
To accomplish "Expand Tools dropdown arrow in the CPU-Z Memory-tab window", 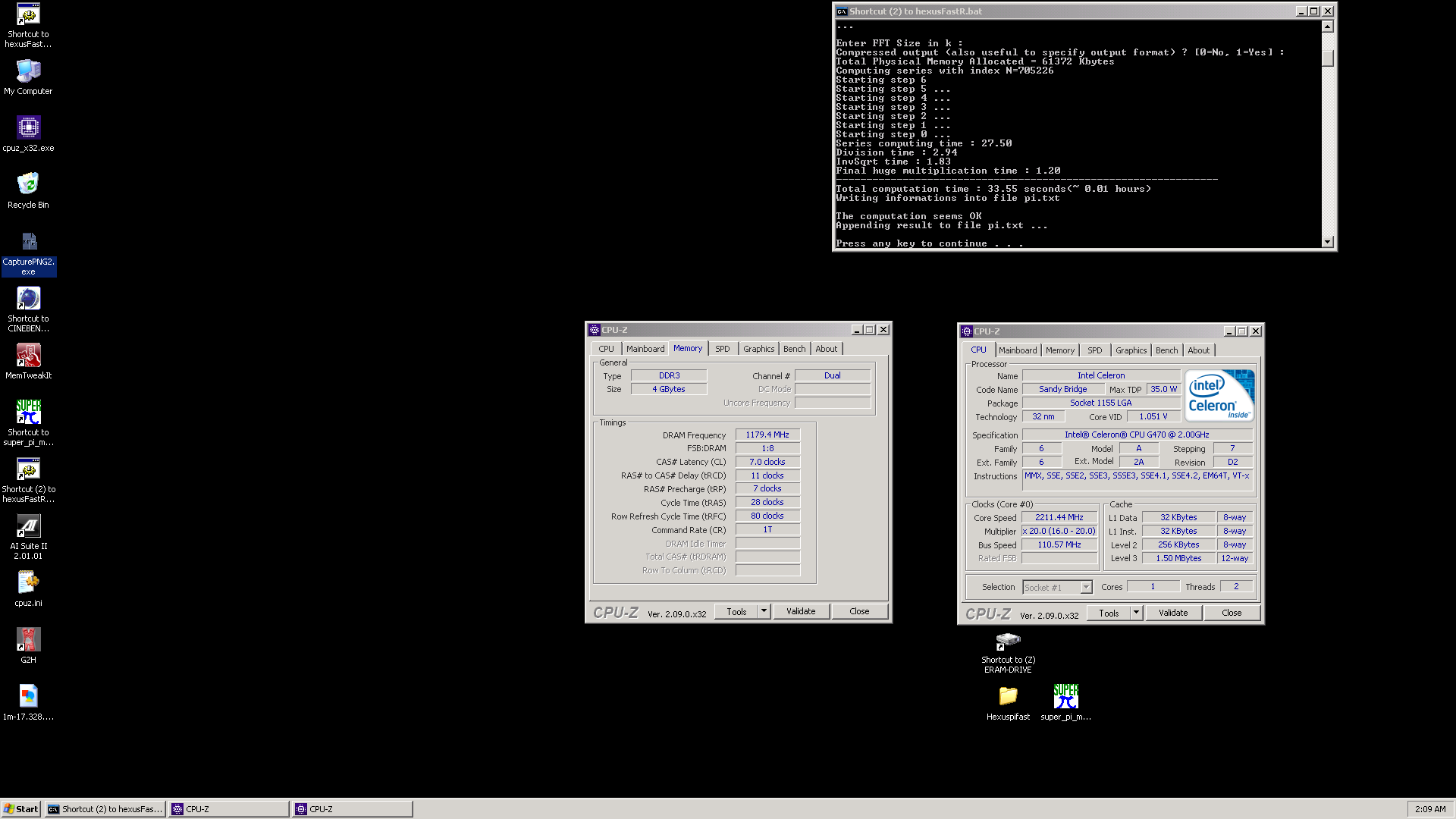I will coord(764,611).
